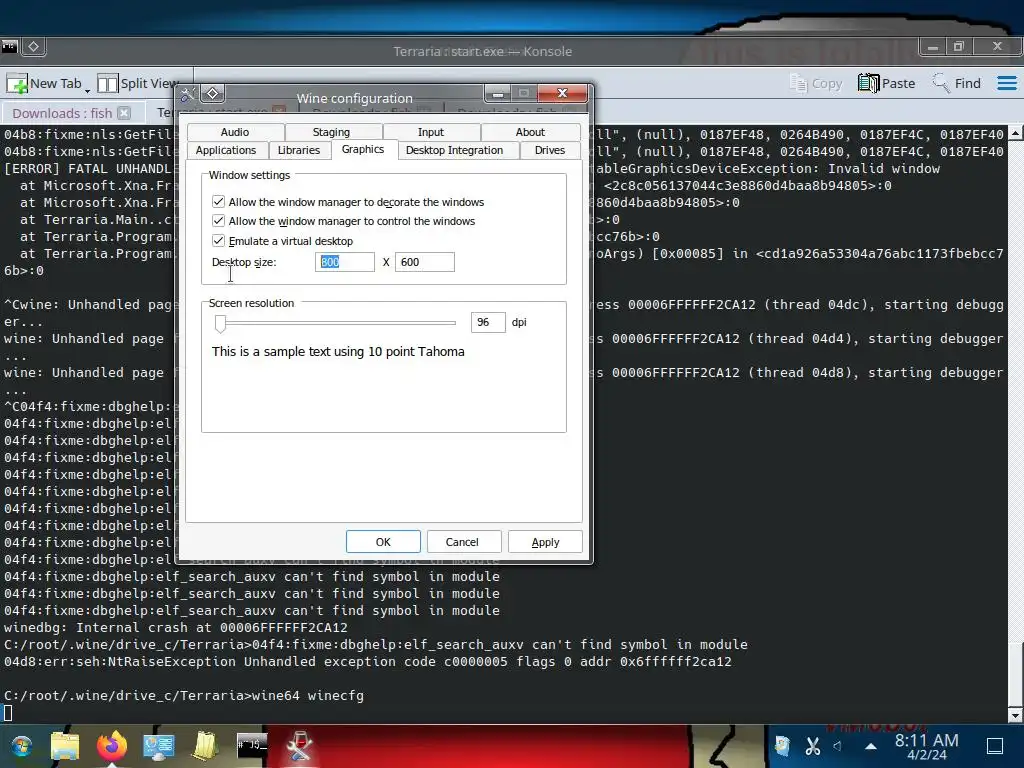Click the 'wine64 winecfg' command line text

click(308, 696)
